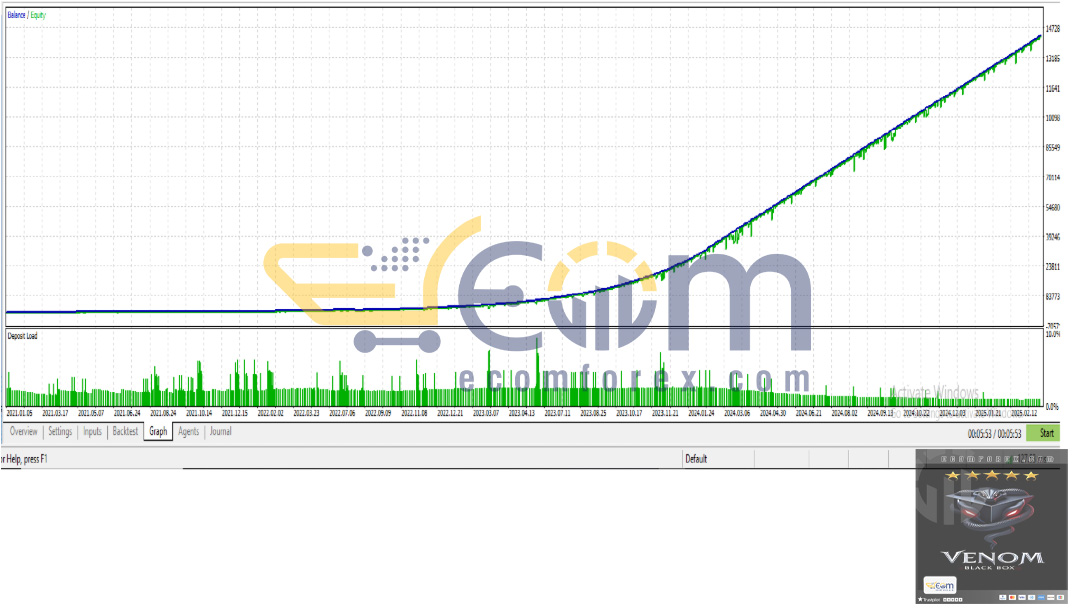The image size is (1074, 608).
Task: Click the 10.0% deposit load axis label
Action: coord(1053,334)
